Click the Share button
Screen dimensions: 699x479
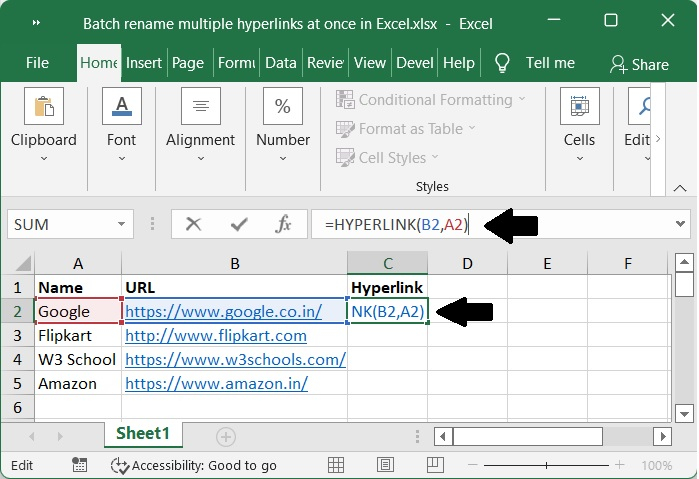[x=639, y=64]
